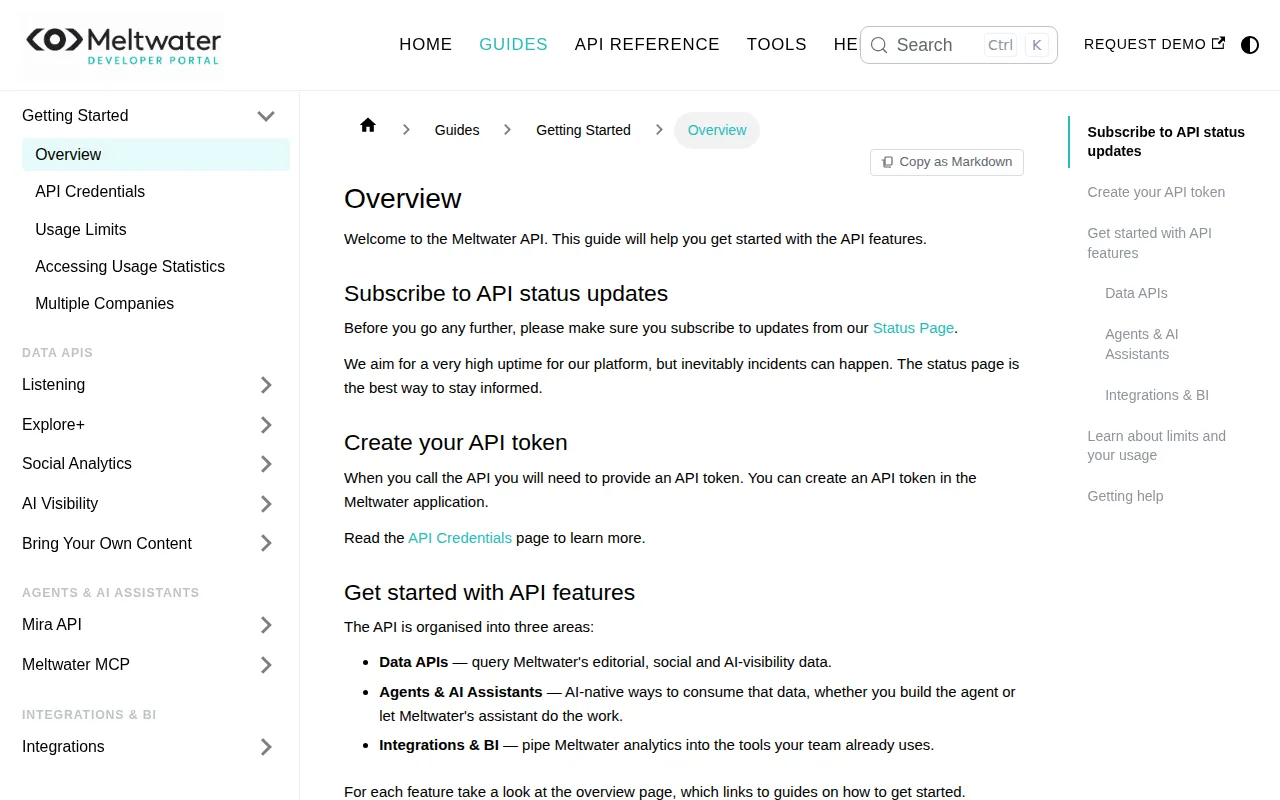Viewport: 1280px width, 800px height.
Task: Open API Credentials in the sidebar
Action: 90,192
